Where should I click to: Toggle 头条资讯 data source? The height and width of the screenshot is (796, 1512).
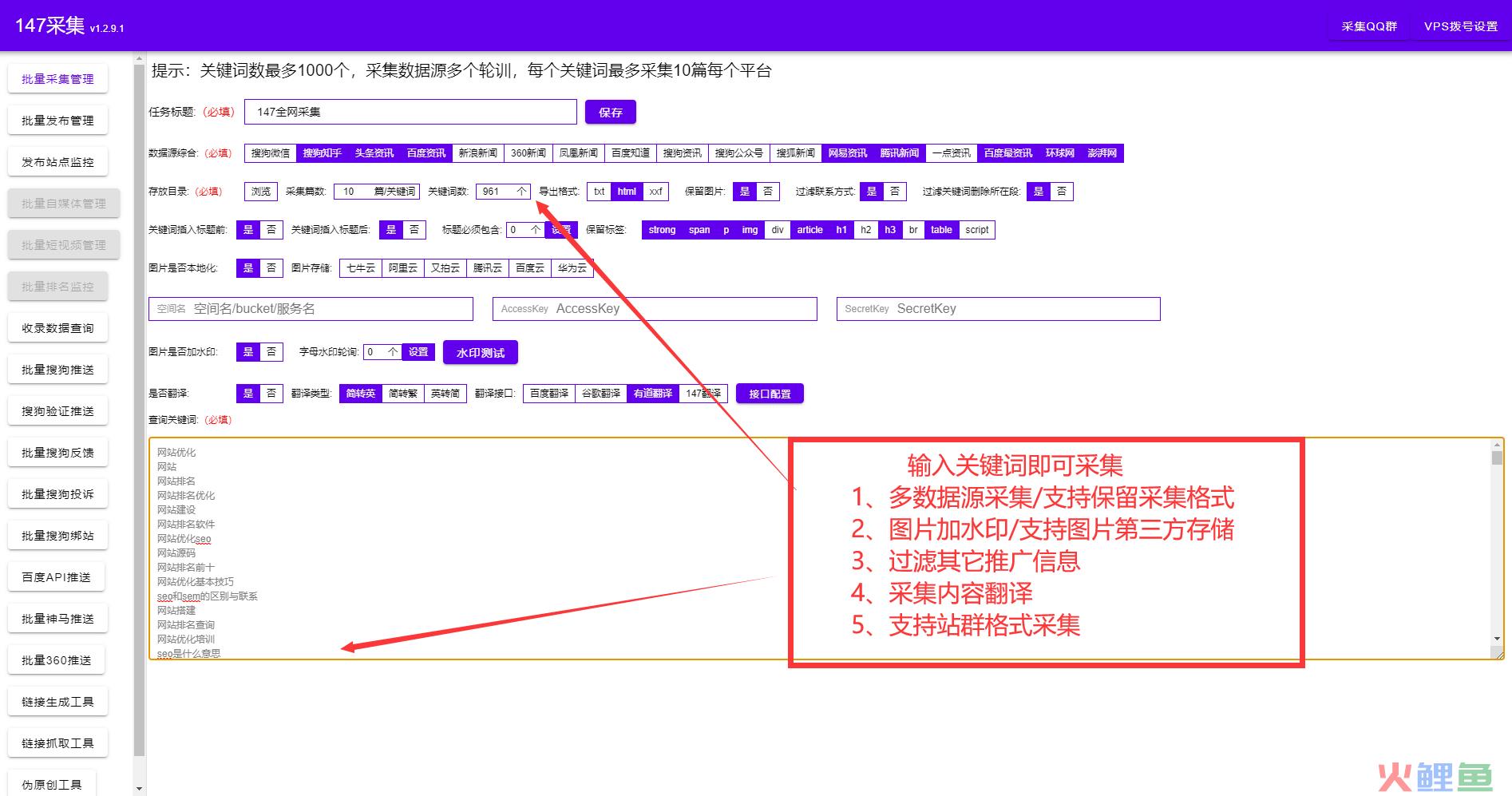tap(374, 153)
